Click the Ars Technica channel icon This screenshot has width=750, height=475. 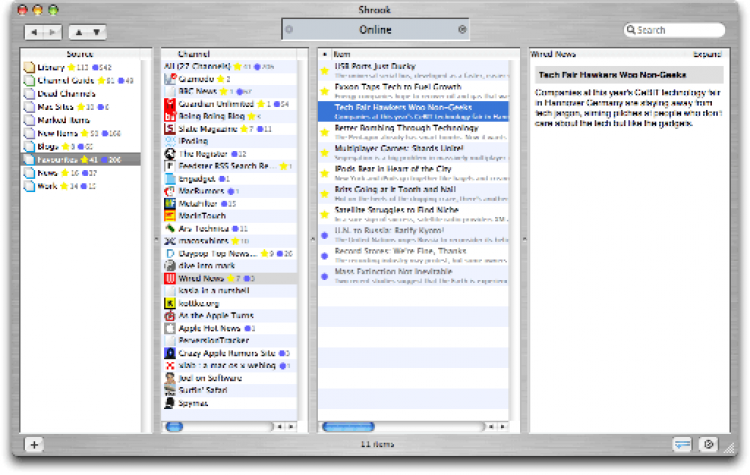[x=170, y=228]
